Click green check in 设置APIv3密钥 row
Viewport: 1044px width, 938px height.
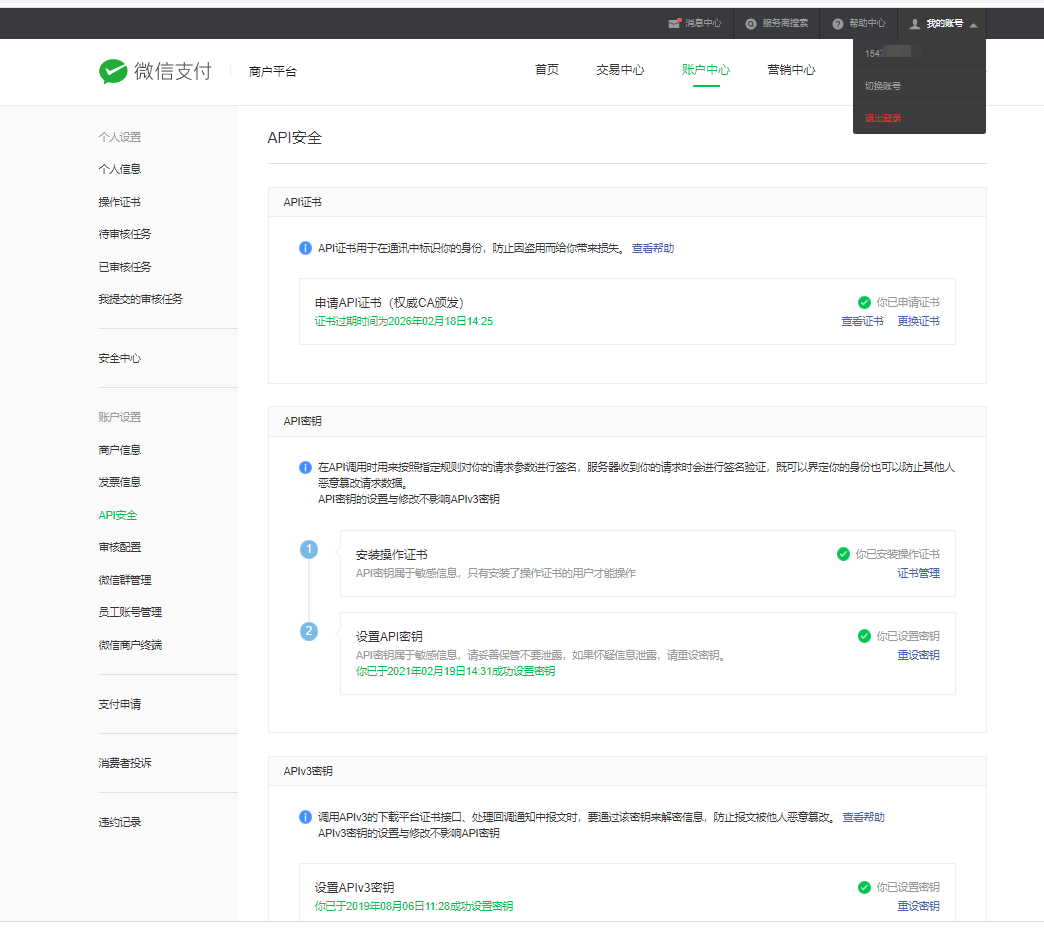point(864,887)
